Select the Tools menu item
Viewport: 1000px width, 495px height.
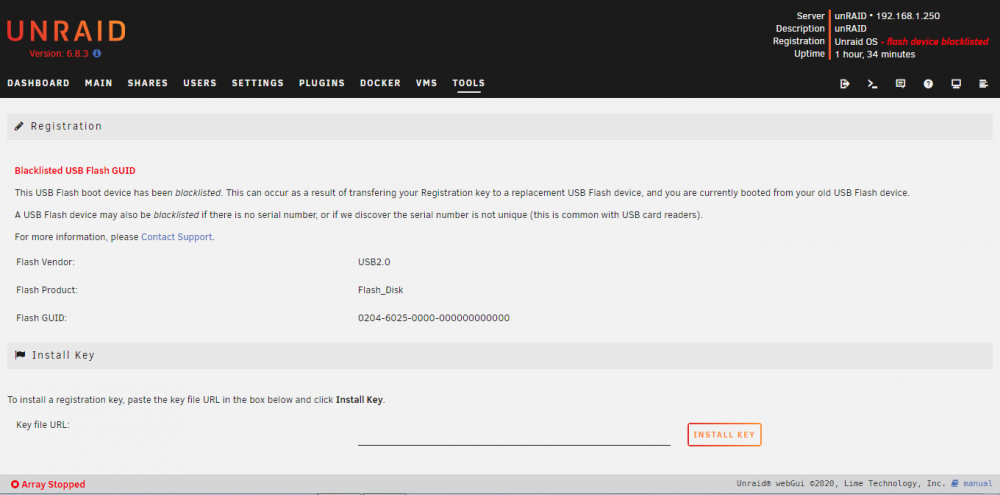click(x=469, y=84)
